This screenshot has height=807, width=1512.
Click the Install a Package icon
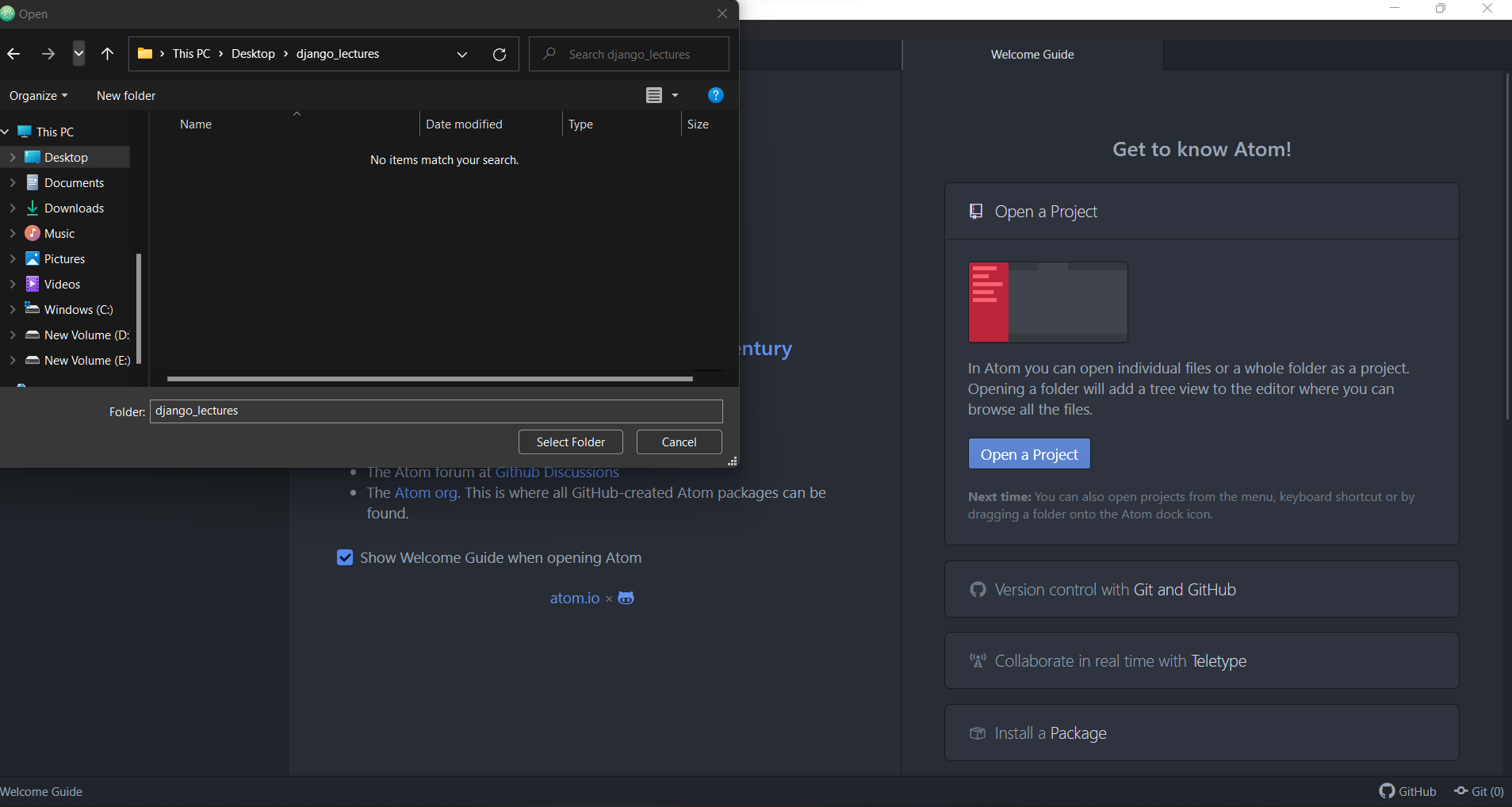(977, 732)
